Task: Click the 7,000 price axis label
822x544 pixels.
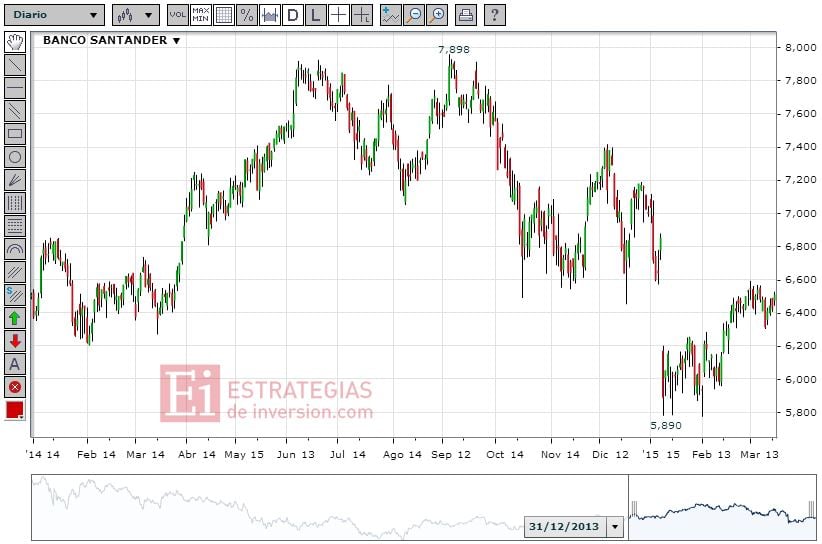Action: click(800, 213)
